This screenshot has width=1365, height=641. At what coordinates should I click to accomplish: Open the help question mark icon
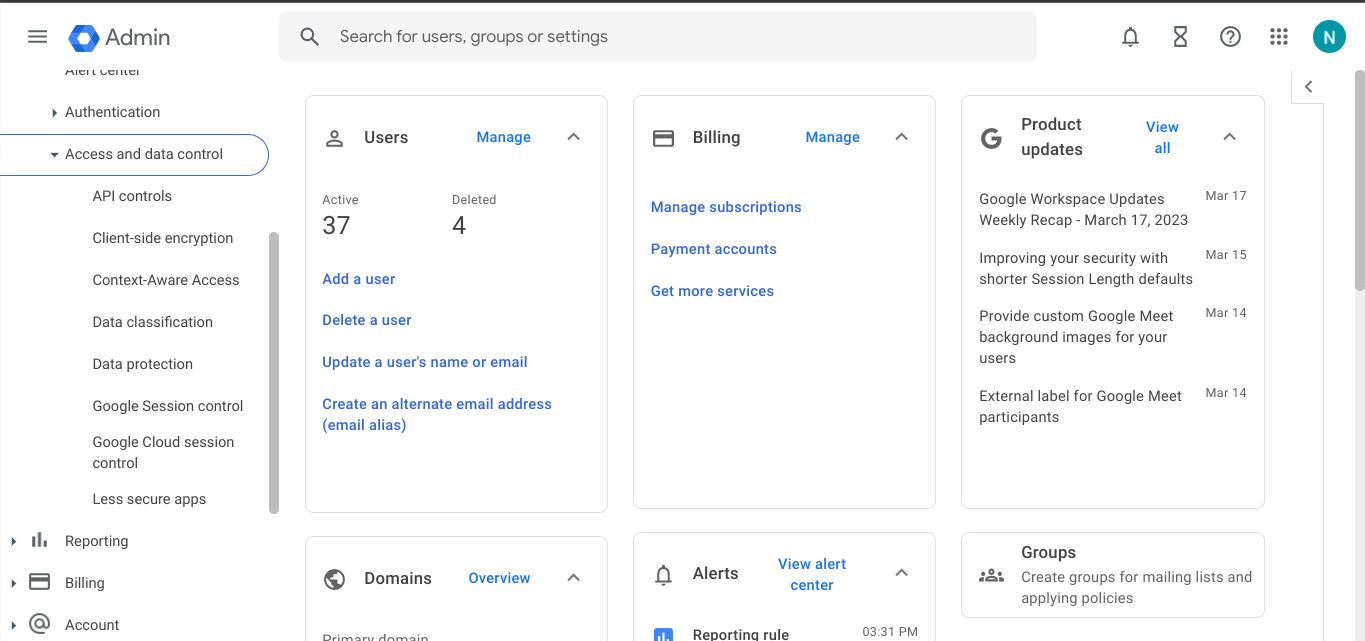click(x=1230, y=37)
